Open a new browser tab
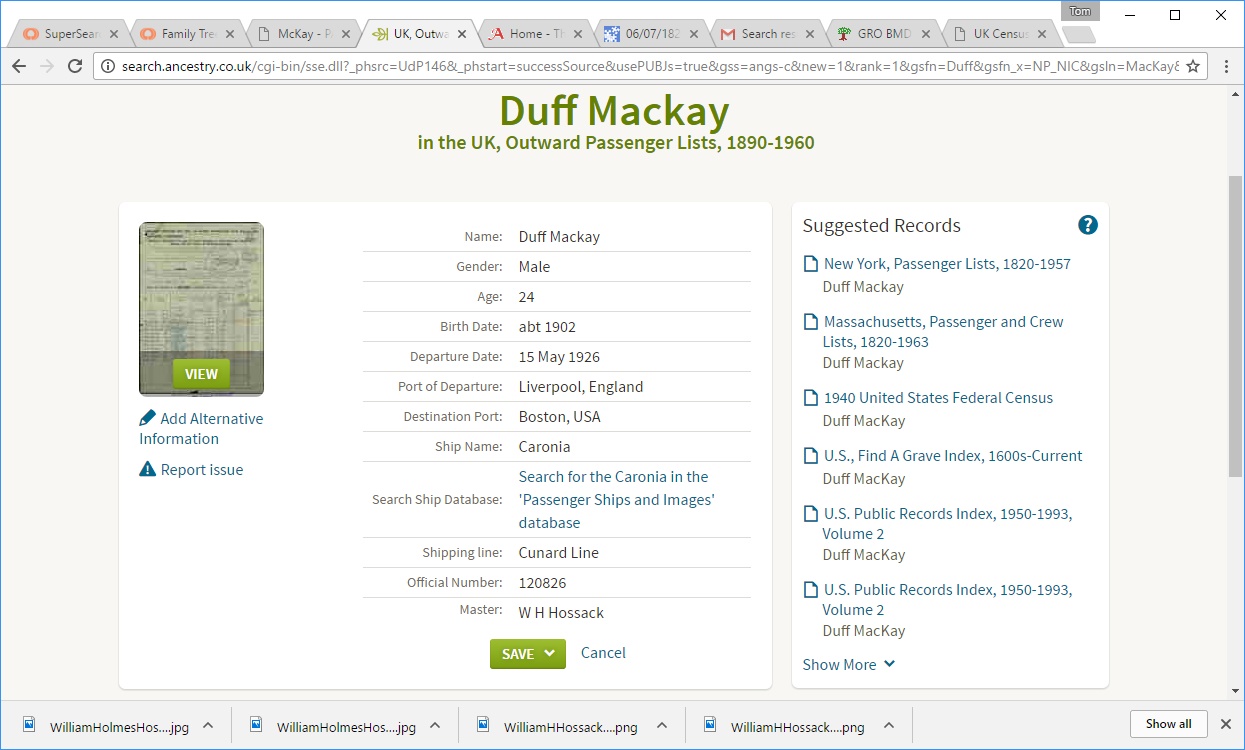Viewport: 1245px width, 750px height. point(1078,35)
